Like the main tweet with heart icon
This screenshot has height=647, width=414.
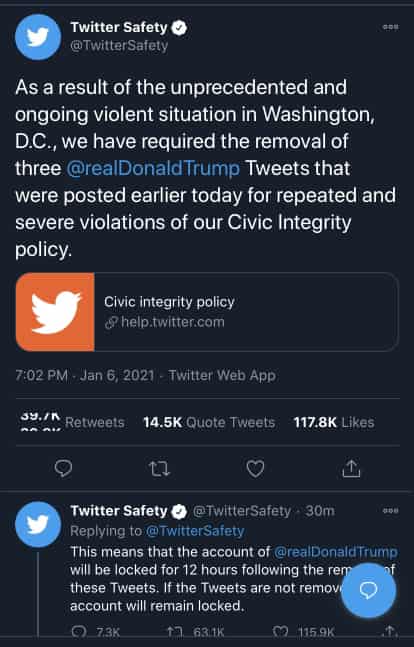[x=255, y=469]
